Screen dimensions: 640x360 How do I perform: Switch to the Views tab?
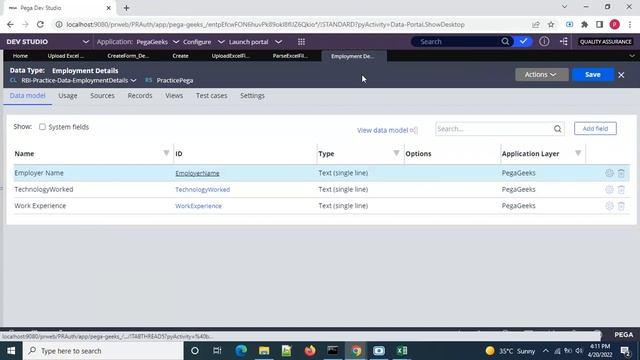174,96
